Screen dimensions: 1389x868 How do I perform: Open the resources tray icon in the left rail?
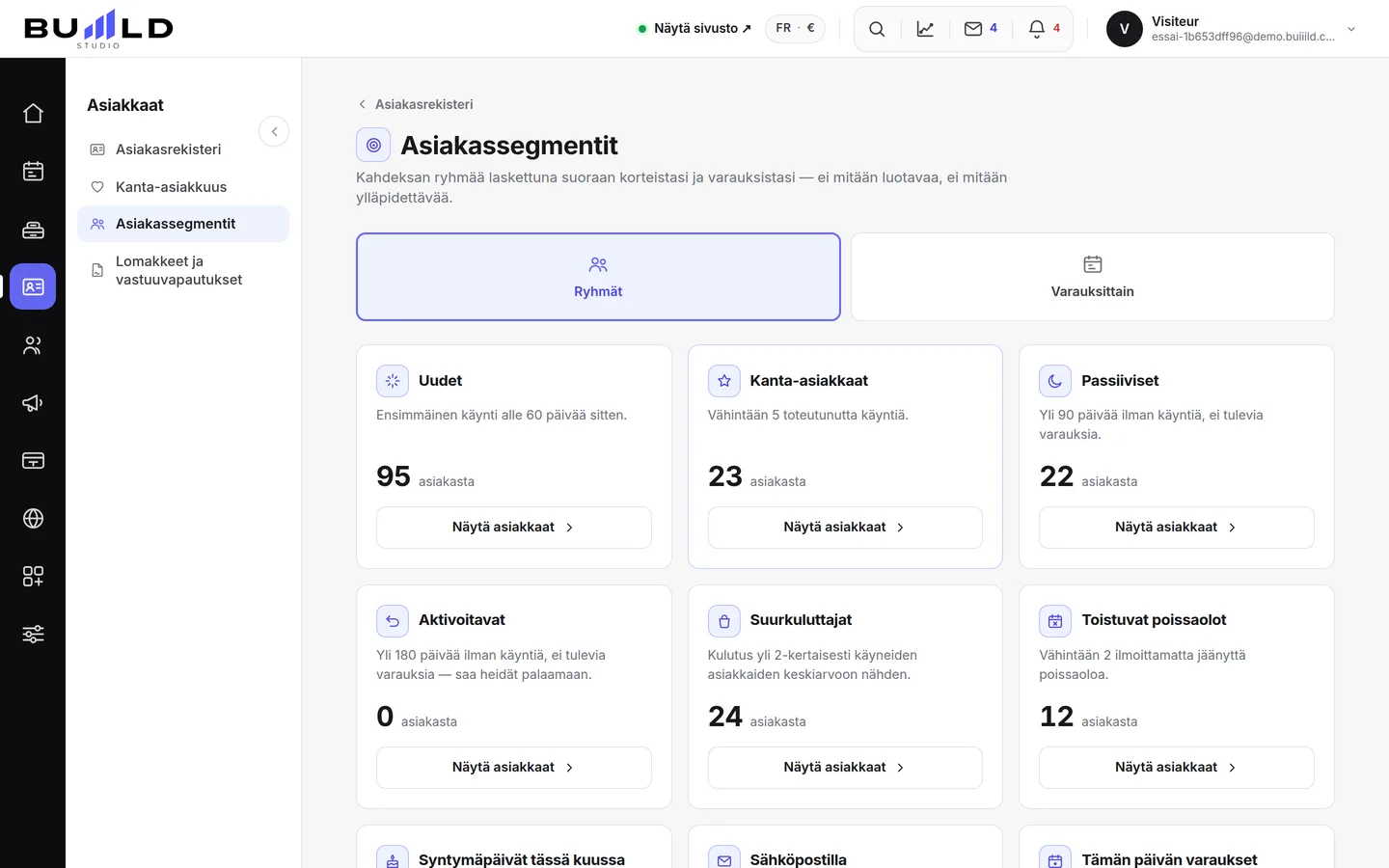[x=33, y=230]
